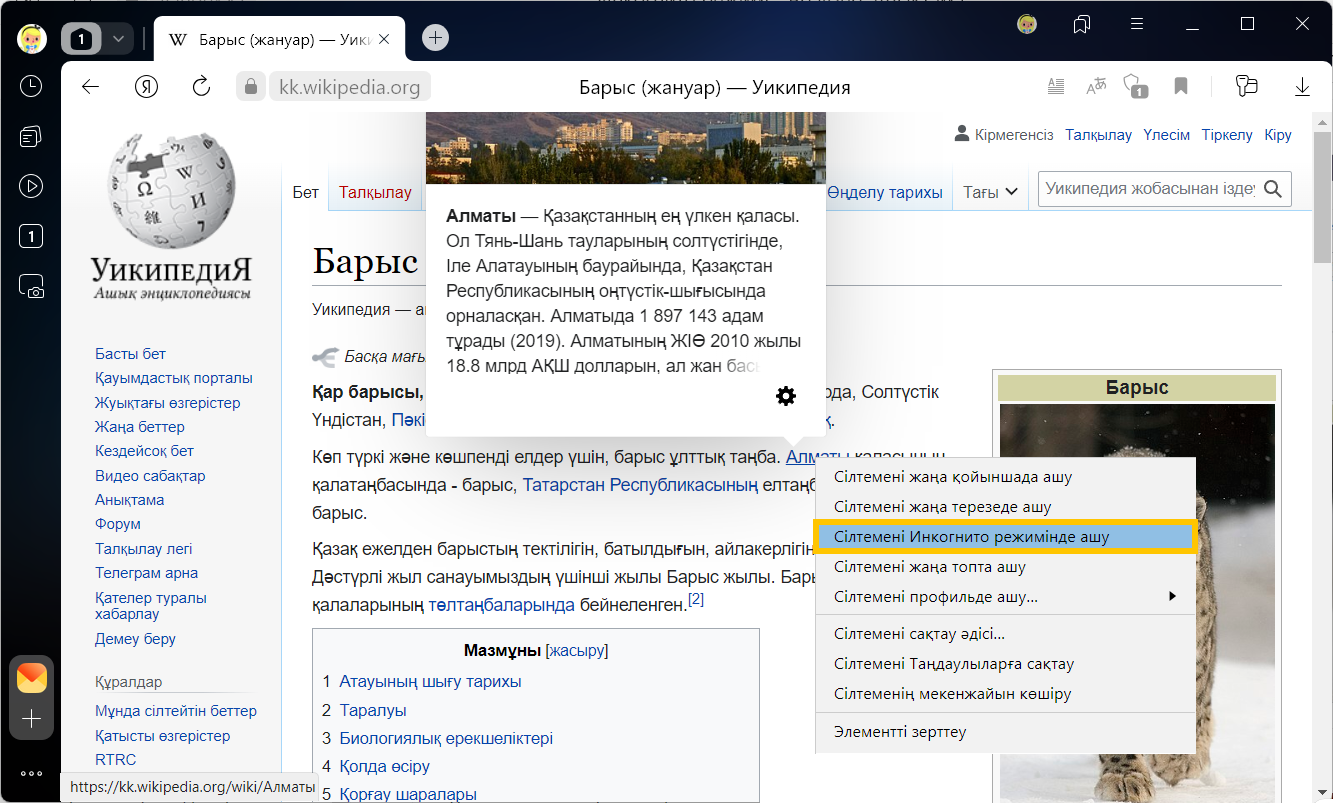Open the Кіру login link

[1278, 135]
